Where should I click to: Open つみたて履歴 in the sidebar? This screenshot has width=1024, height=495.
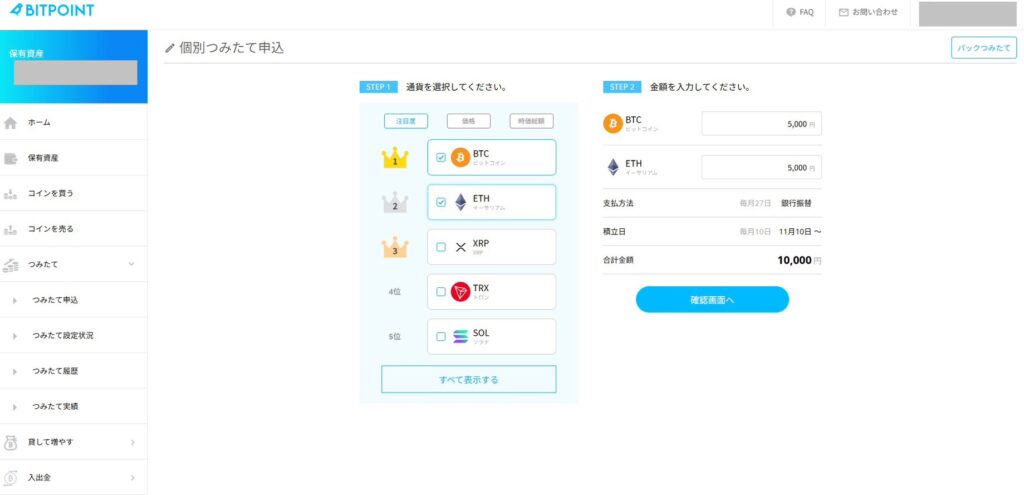pos(62,371)
